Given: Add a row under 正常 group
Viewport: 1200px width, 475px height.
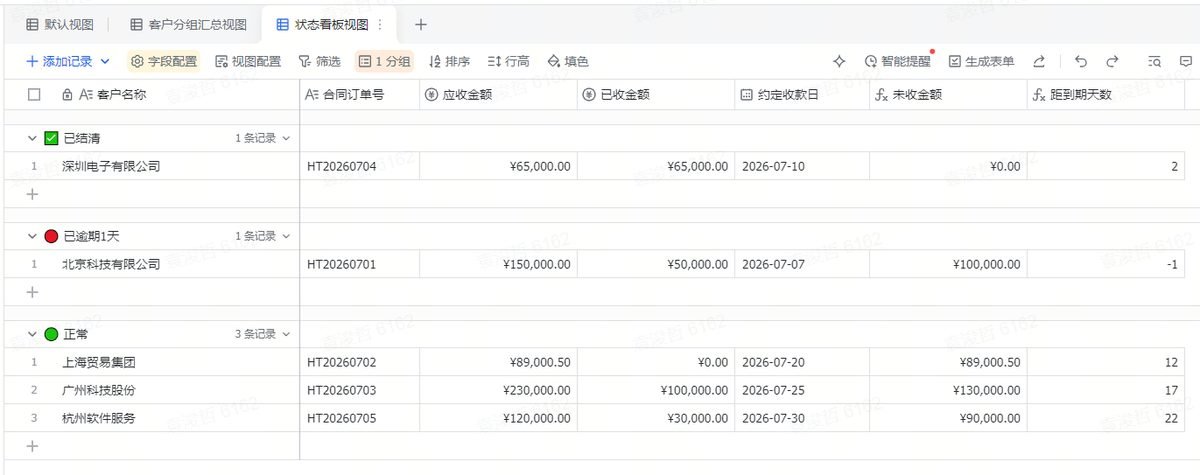Looking at the screenshot, I should (32, 445).
